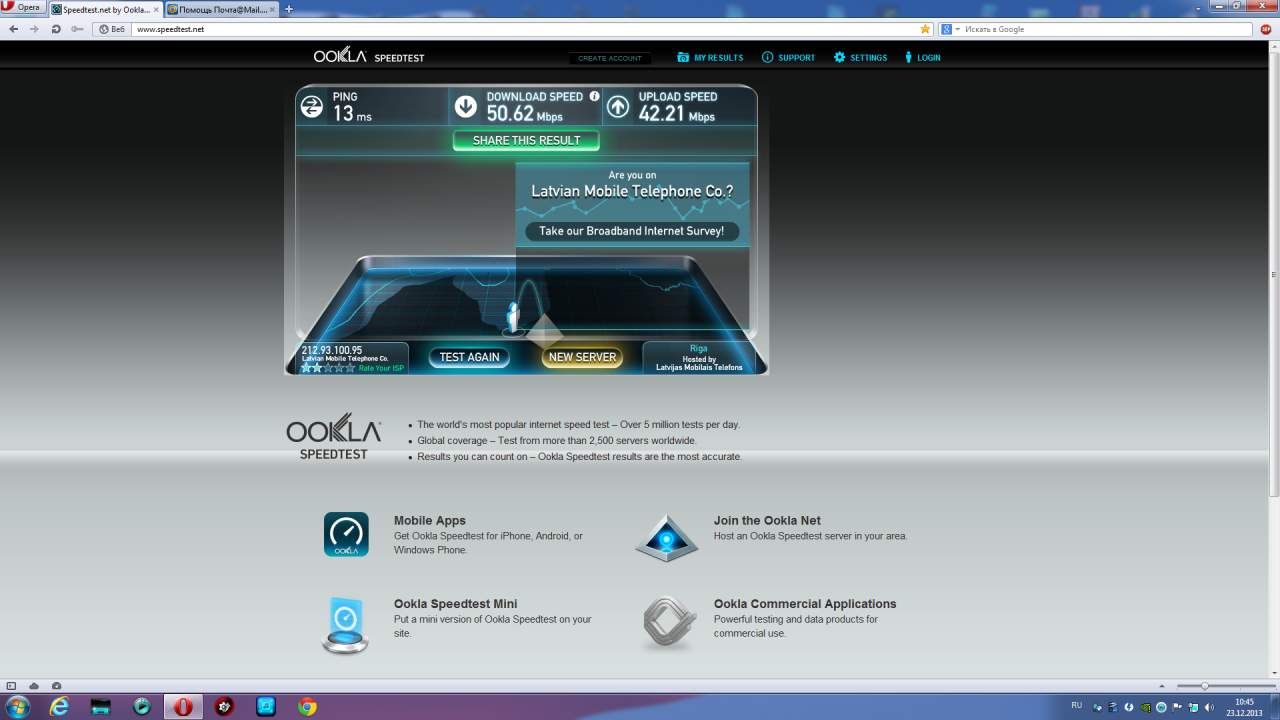Click the Ookla Speedtest header logo
Image resolution: width=1280 pixels, height=720 pixels.
pos(369,57)
